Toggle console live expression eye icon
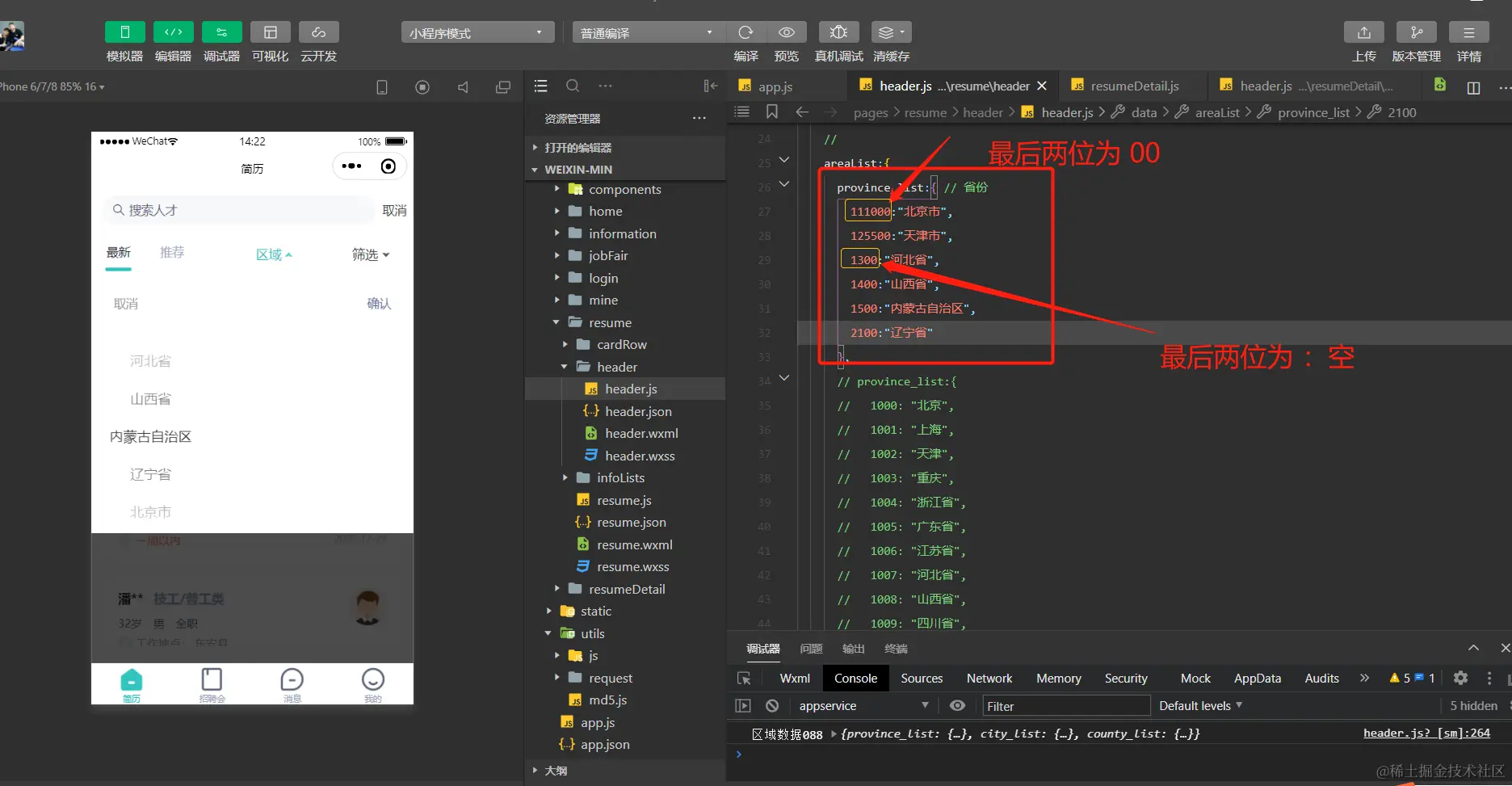 (957, 705)
